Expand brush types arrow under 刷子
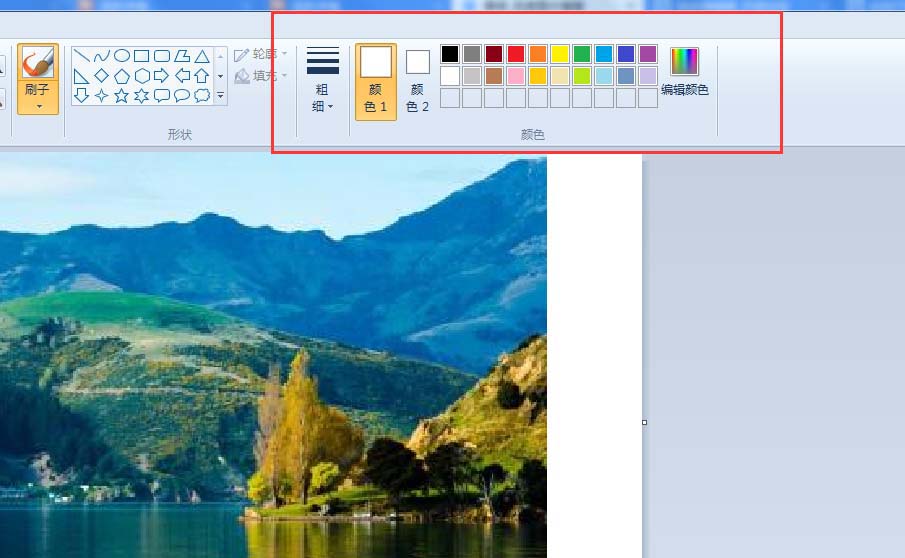The height and width of the screenshot is (558, 905). pos(39,106)
